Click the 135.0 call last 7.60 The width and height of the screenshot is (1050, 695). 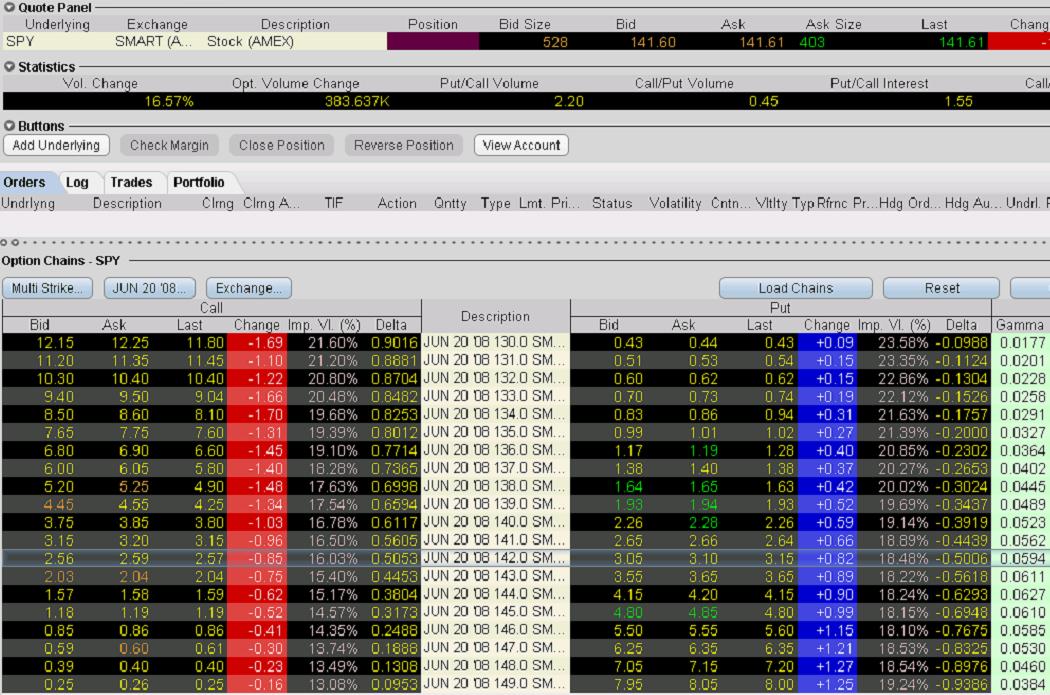click(209, 433)
